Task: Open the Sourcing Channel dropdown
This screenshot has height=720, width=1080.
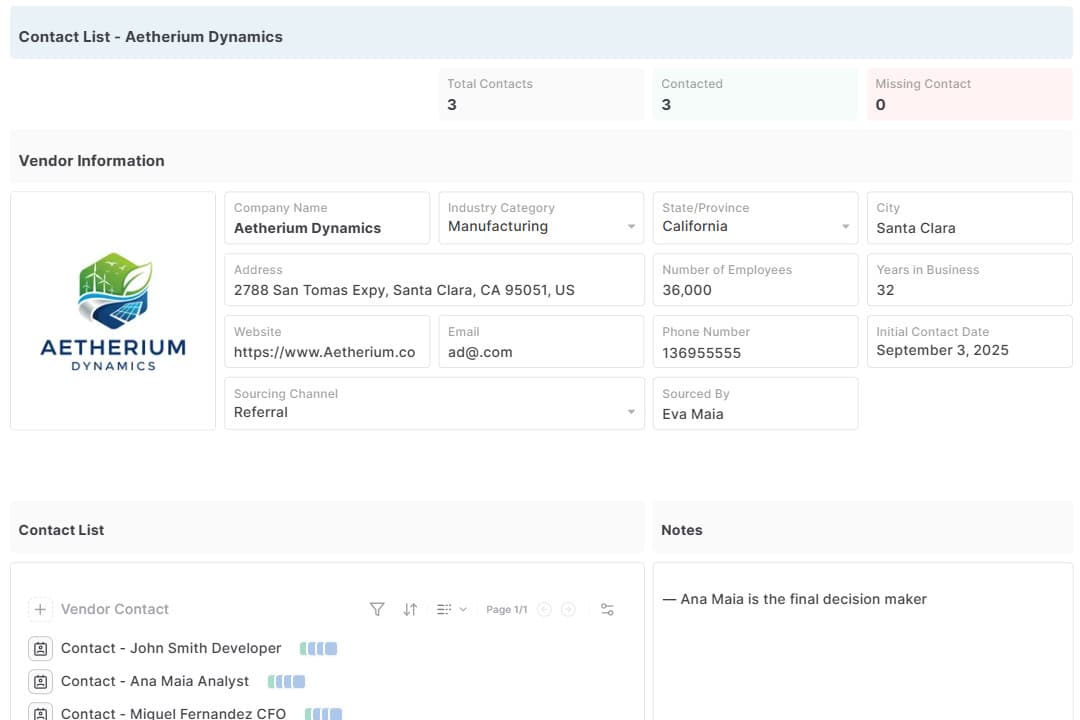Action: pos(631,412)
